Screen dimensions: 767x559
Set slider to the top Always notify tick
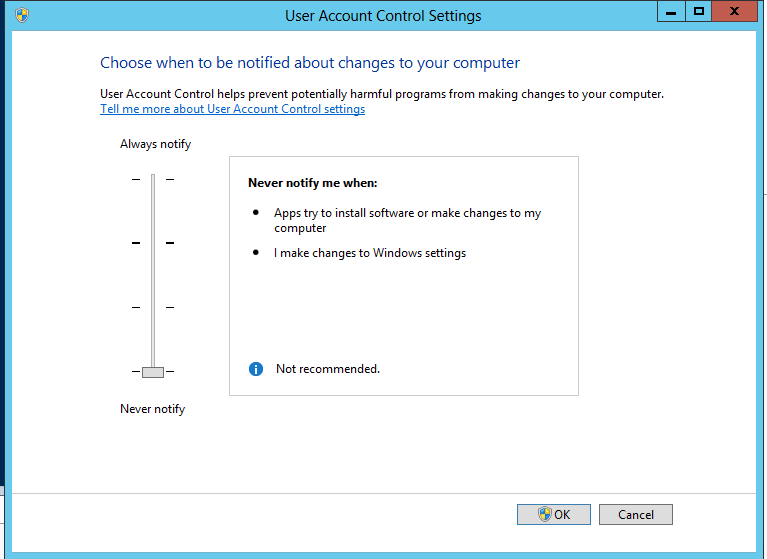[x=153, y=179]
